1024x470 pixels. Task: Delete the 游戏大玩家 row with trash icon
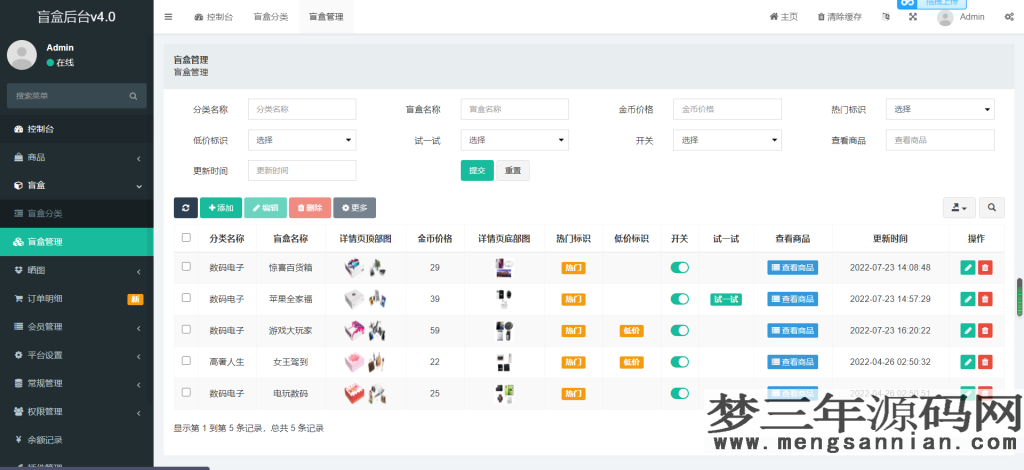[x=985, y=330]
